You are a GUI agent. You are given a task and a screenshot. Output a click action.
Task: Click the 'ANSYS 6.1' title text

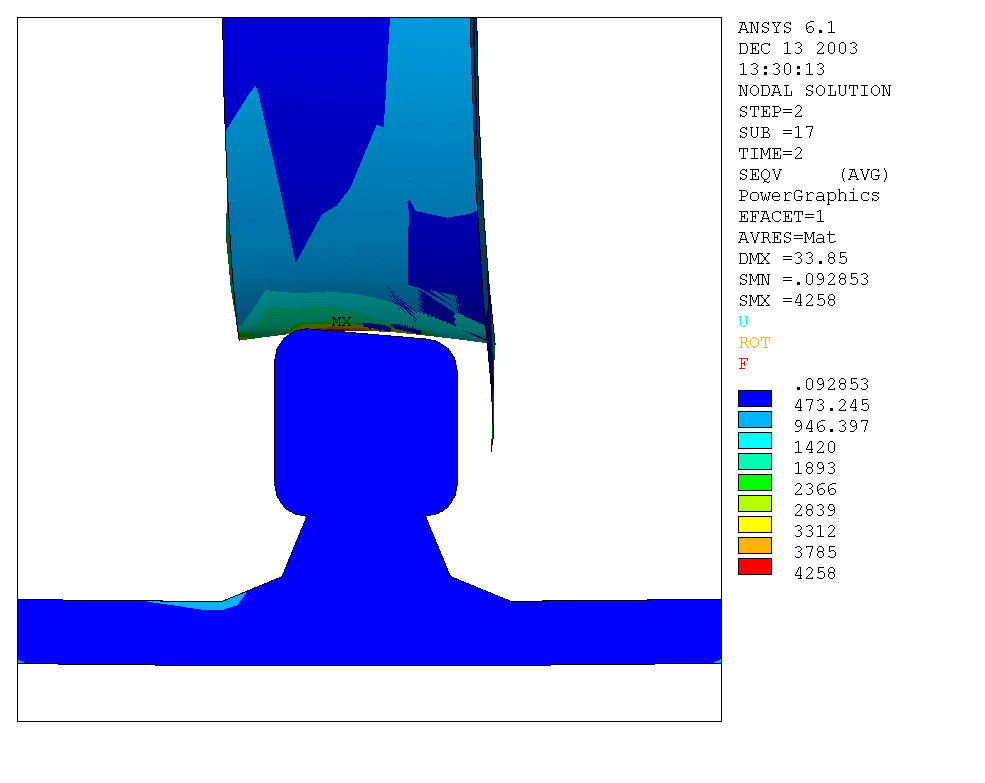click(x=786, y=28)
